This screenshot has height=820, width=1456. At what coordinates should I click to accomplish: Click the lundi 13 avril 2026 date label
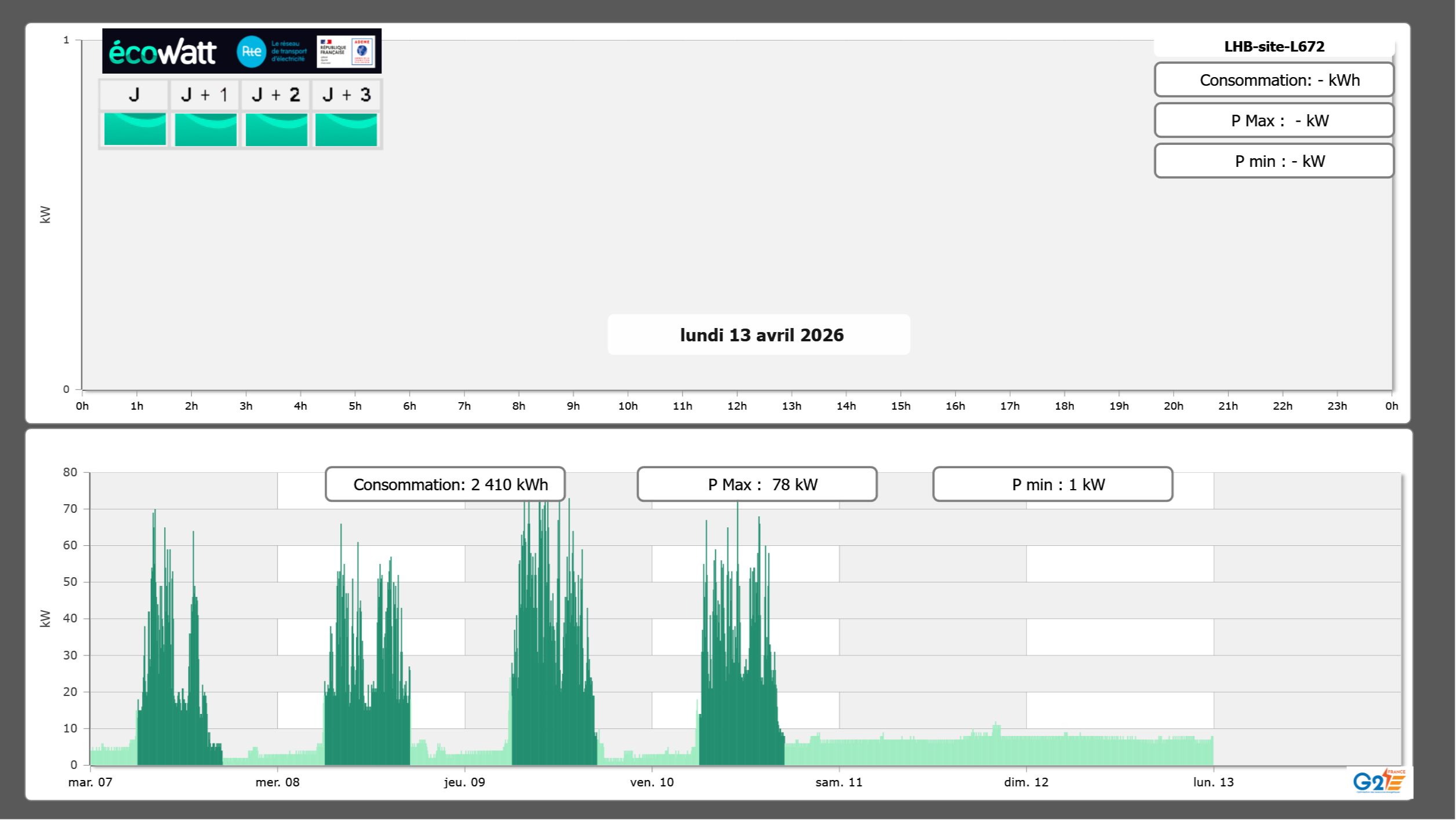[x=761, y=335]
